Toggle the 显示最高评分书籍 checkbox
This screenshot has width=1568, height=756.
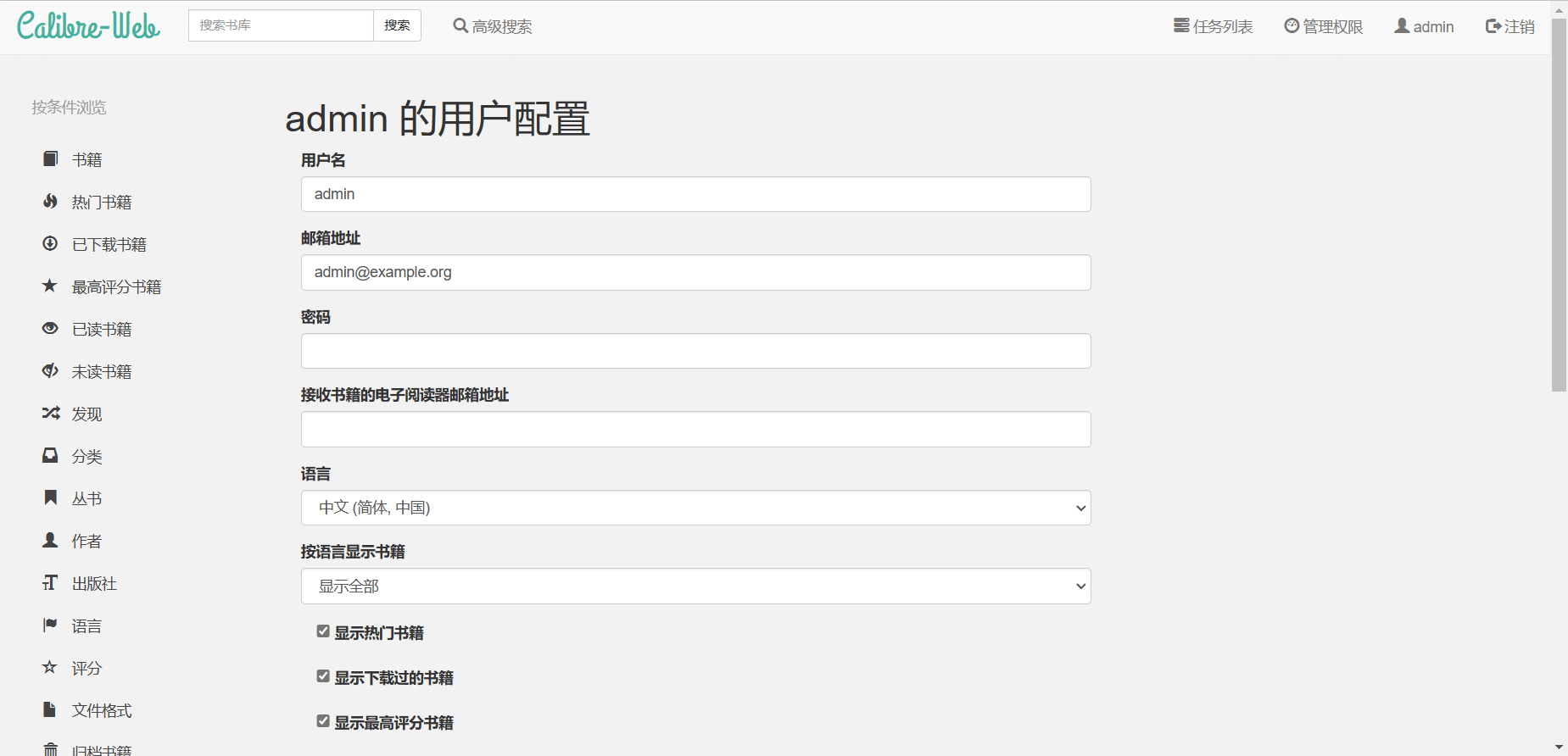click(x=323, y=721)
